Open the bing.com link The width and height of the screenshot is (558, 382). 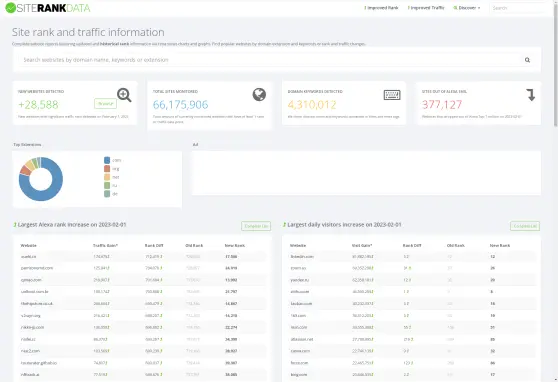click(299, 375)
